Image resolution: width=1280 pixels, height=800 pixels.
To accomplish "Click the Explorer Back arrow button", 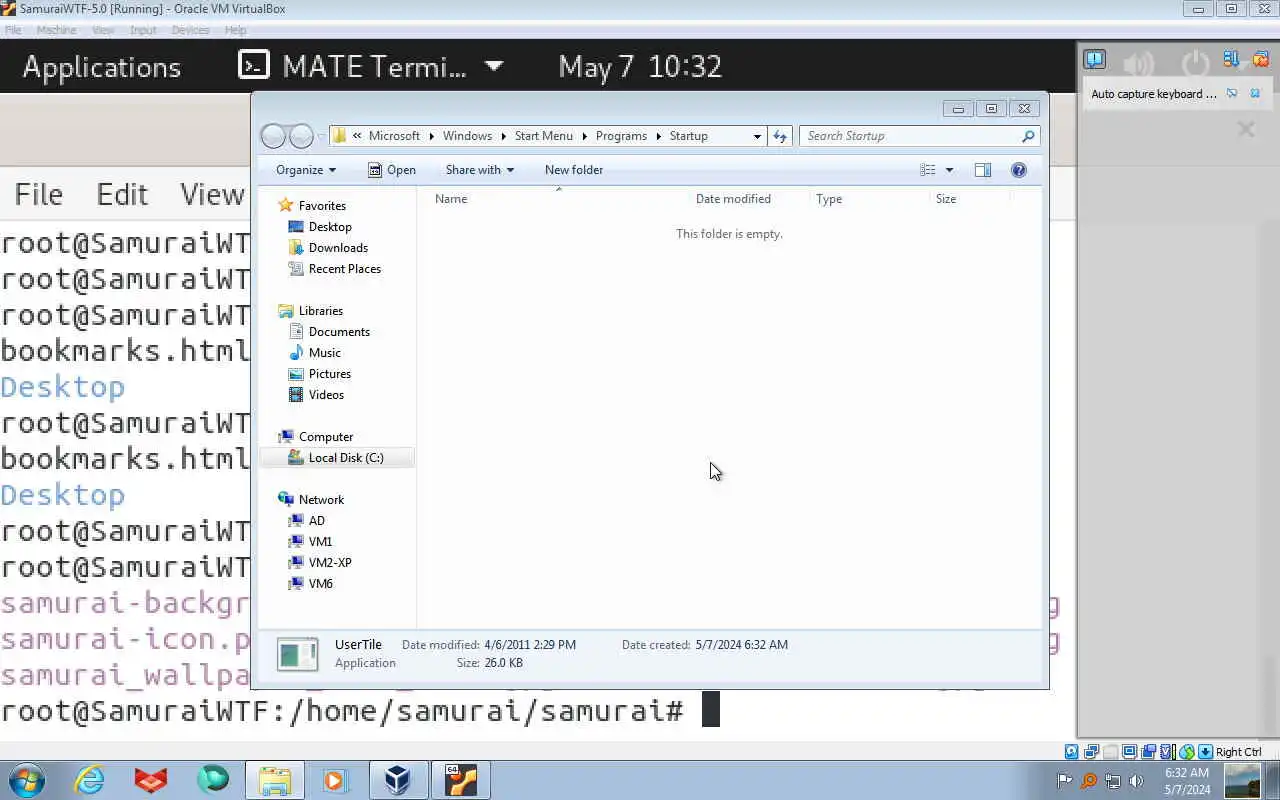I will (x=273, y=136).
